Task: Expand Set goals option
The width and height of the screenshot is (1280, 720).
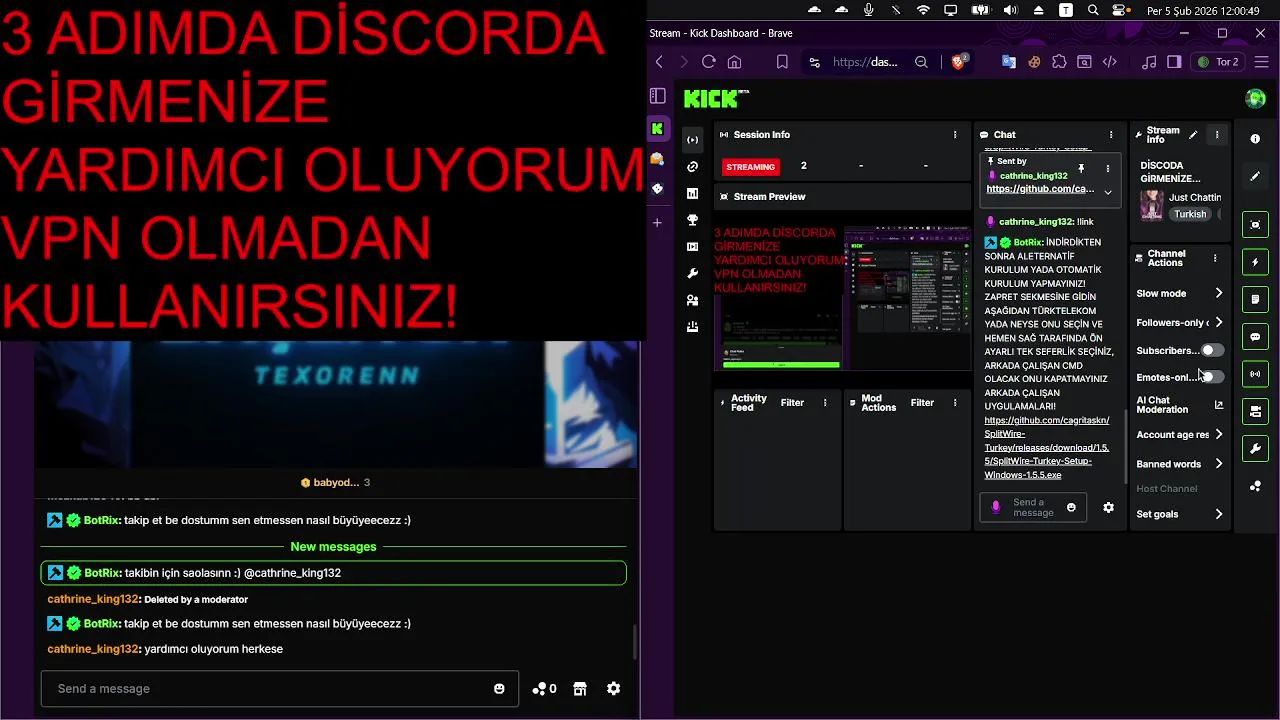Action: coord(1218,514)
